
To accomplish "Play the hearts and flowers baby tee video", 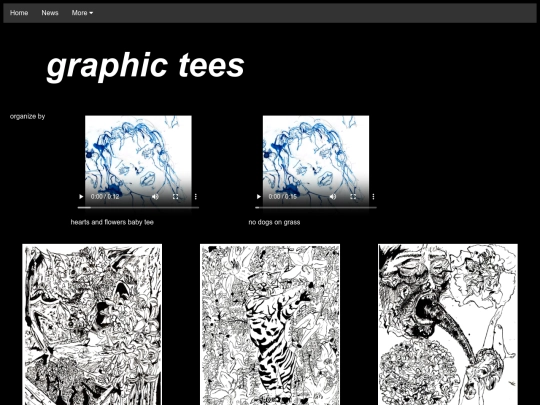I will [x=81, y=197].
